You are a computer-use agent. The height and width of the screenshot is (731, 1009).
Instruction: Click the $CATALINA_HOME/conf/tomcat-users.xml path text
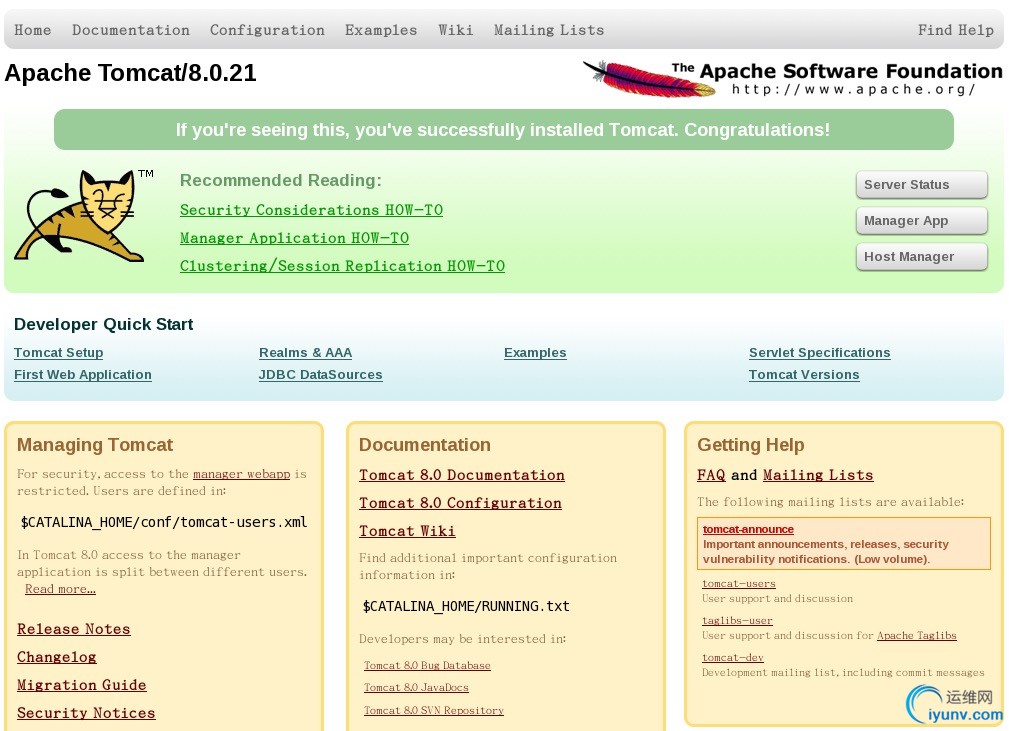point(164,522)
